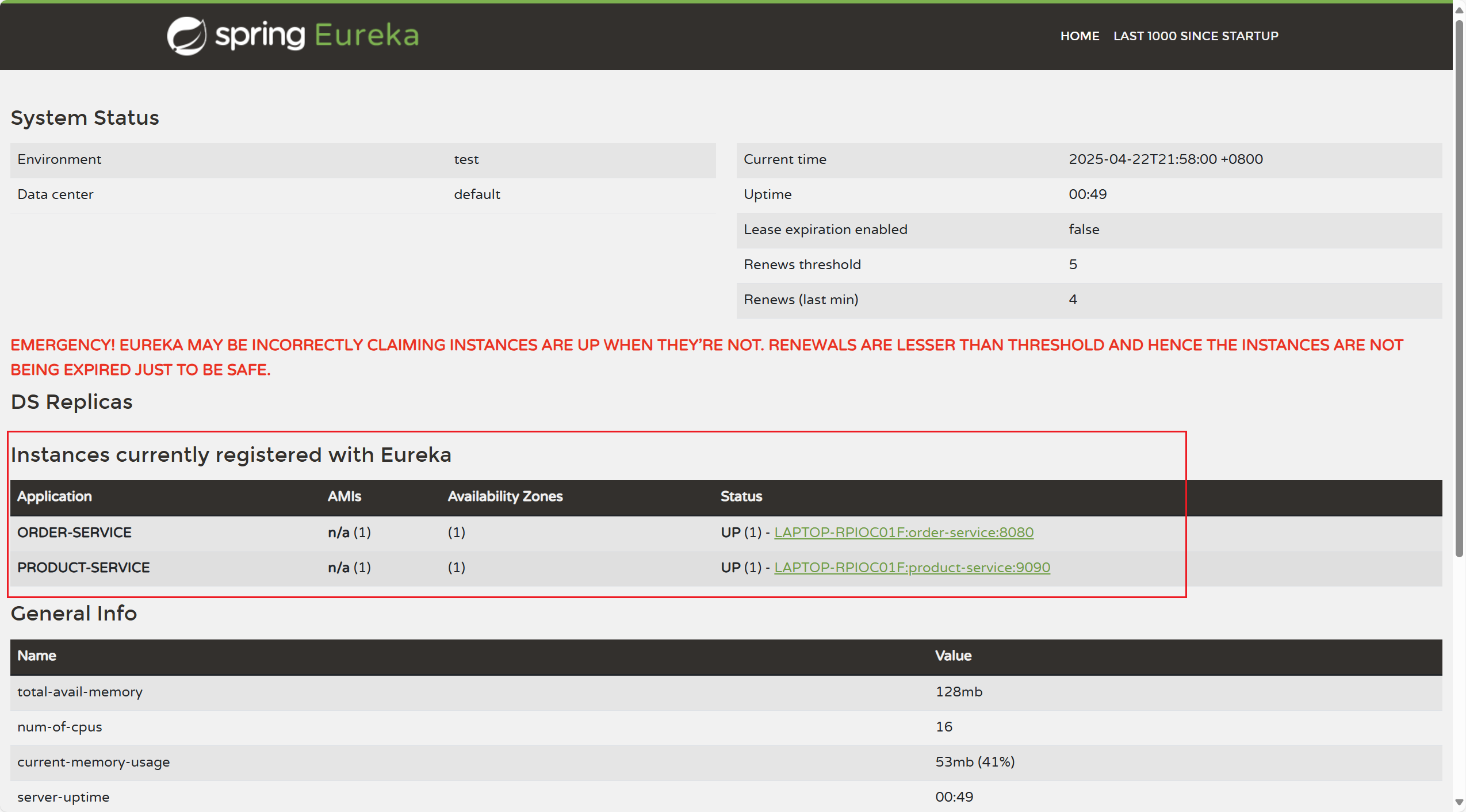Click the Status column header
Screen dimensions: 1466x812
tap(741, 496)
